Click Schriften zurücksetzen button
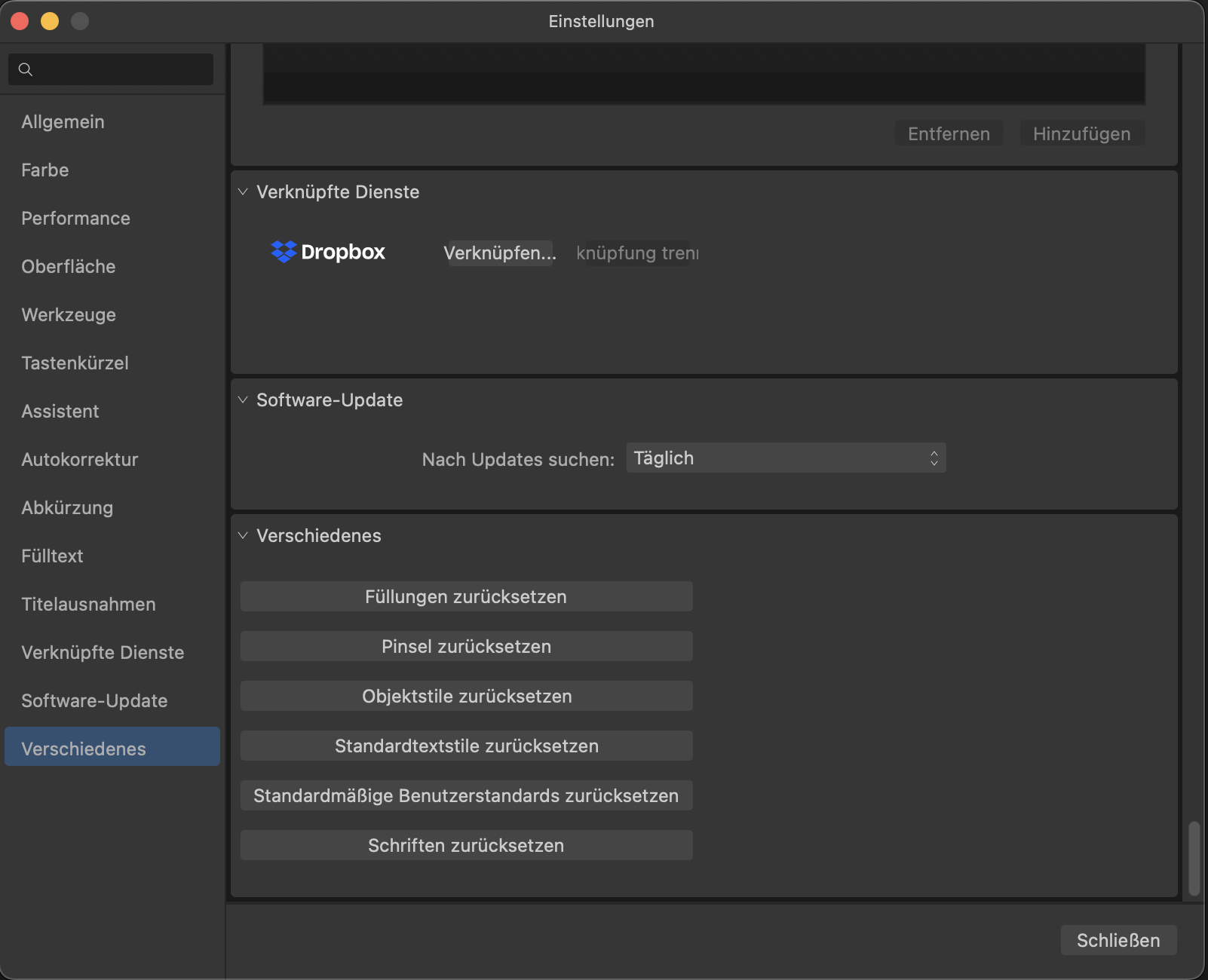The height and width of the screenshot is (980, 1208). [x=466, y=846]
